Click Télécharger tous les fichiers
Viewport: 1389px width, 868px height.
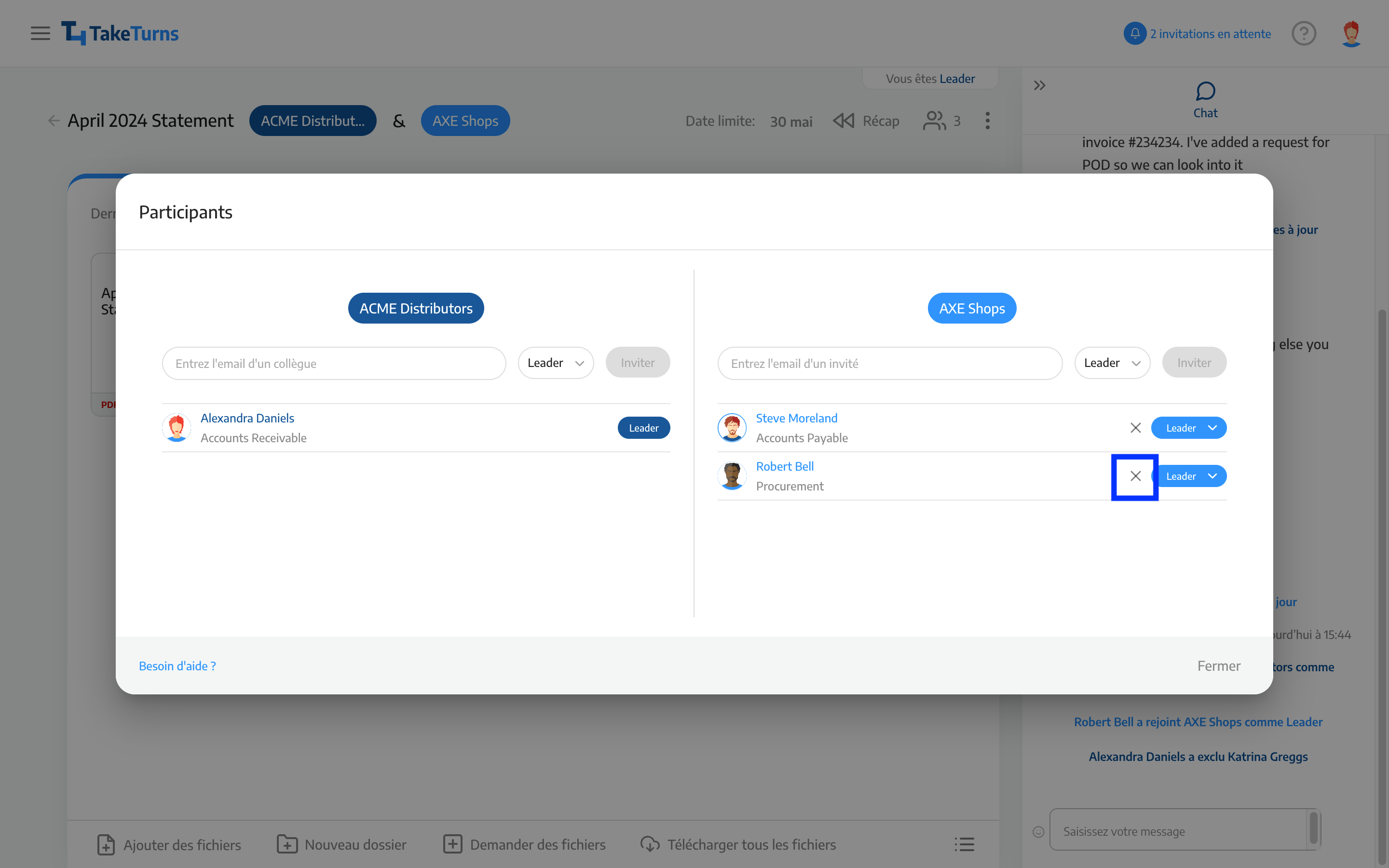737,844
